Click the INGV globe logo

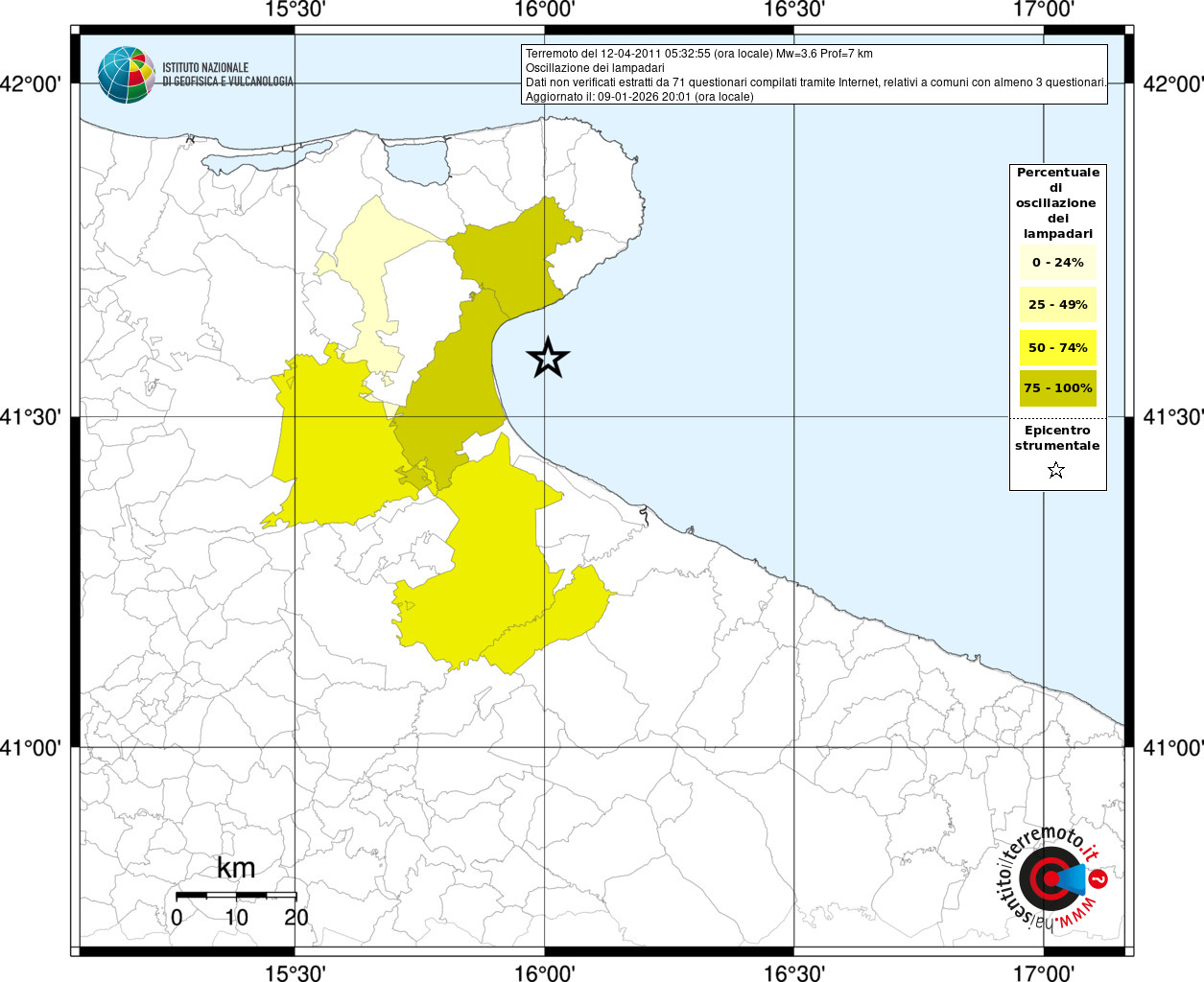[x=126, y=75]
